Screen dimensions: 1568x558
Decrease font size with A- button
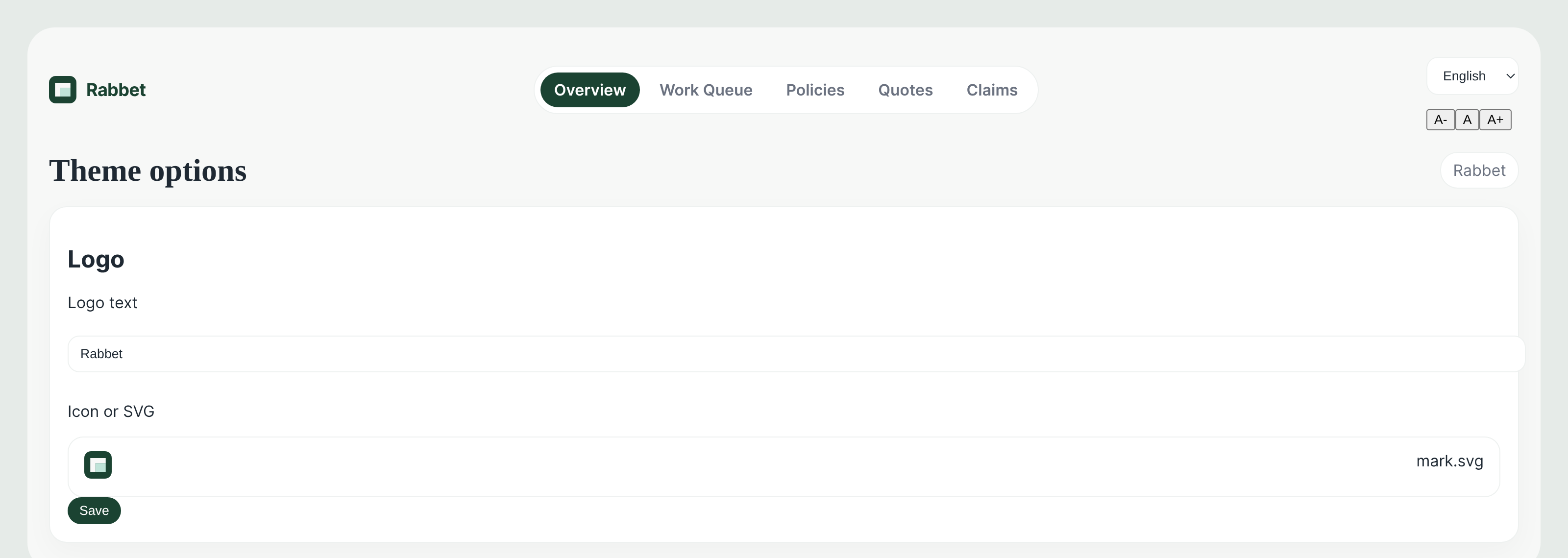point(1440,120)
